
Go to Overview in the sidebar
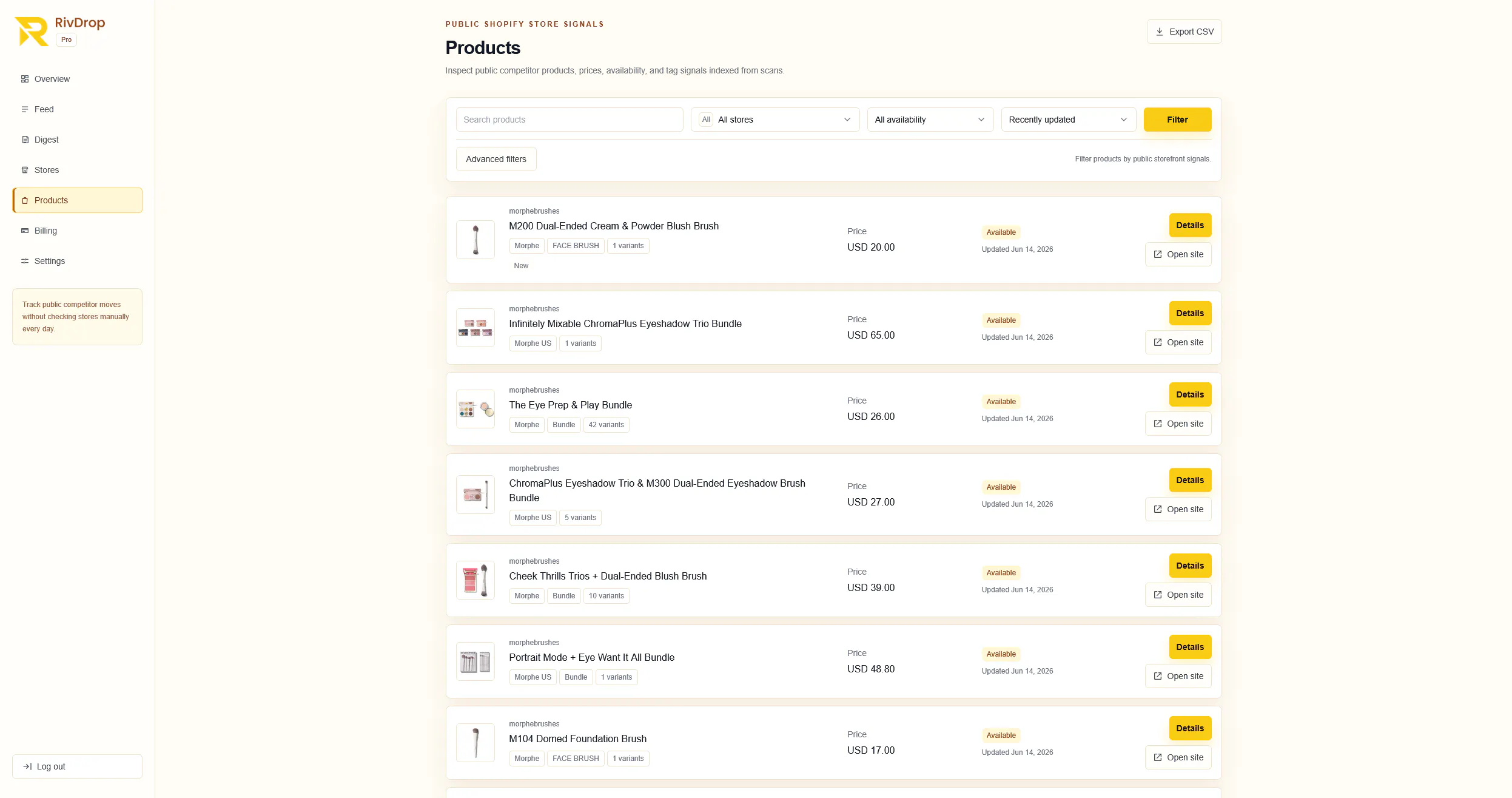pyautogui.click(x=77, y=79)
